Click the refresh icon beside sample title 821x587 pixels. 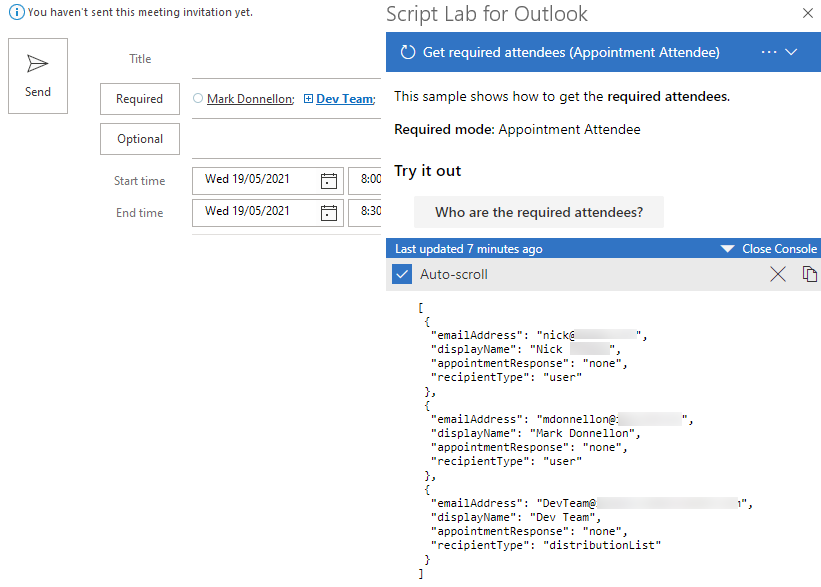(406, 51)
